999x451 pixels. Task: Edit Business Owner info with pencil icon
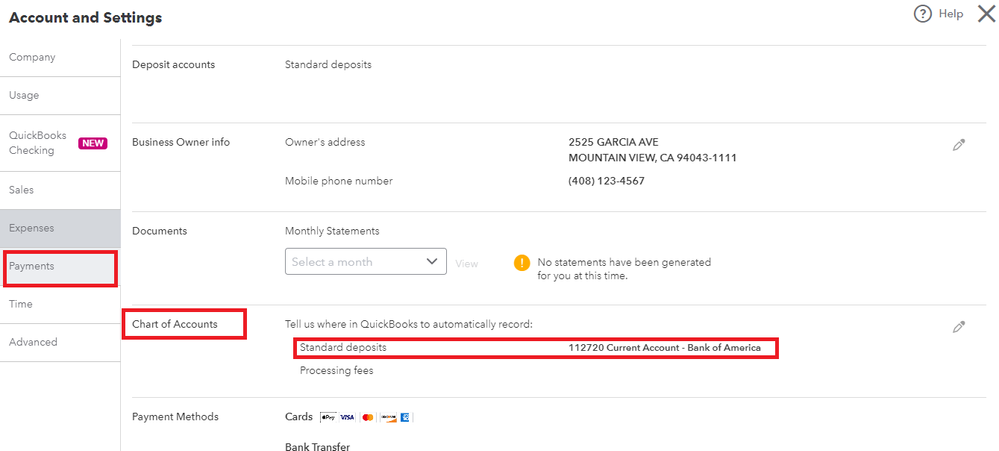pyautogui.click(x=959, y=145)
